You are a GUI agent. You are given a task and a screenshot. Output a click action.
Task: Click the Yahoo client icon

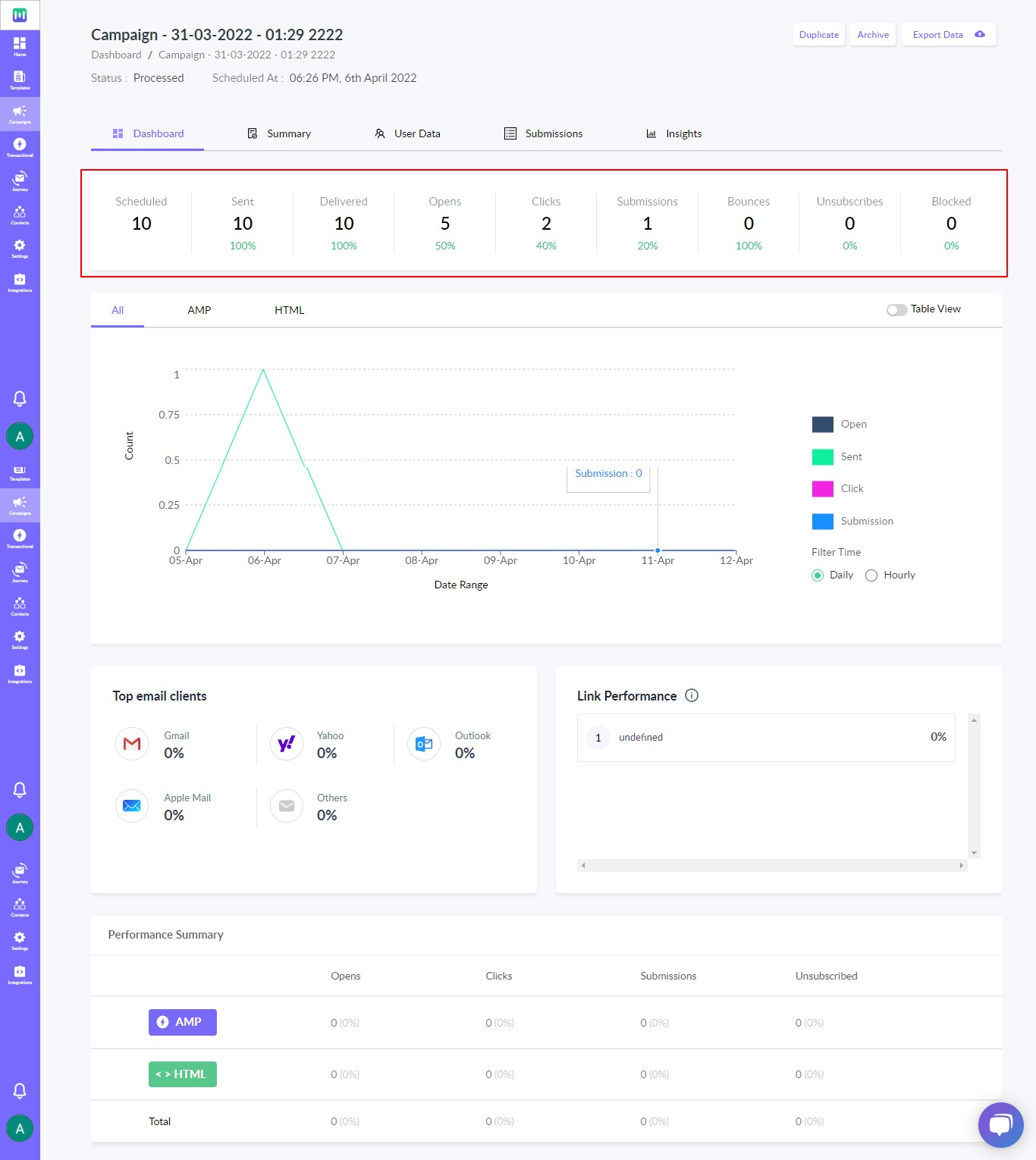point(286,744)
